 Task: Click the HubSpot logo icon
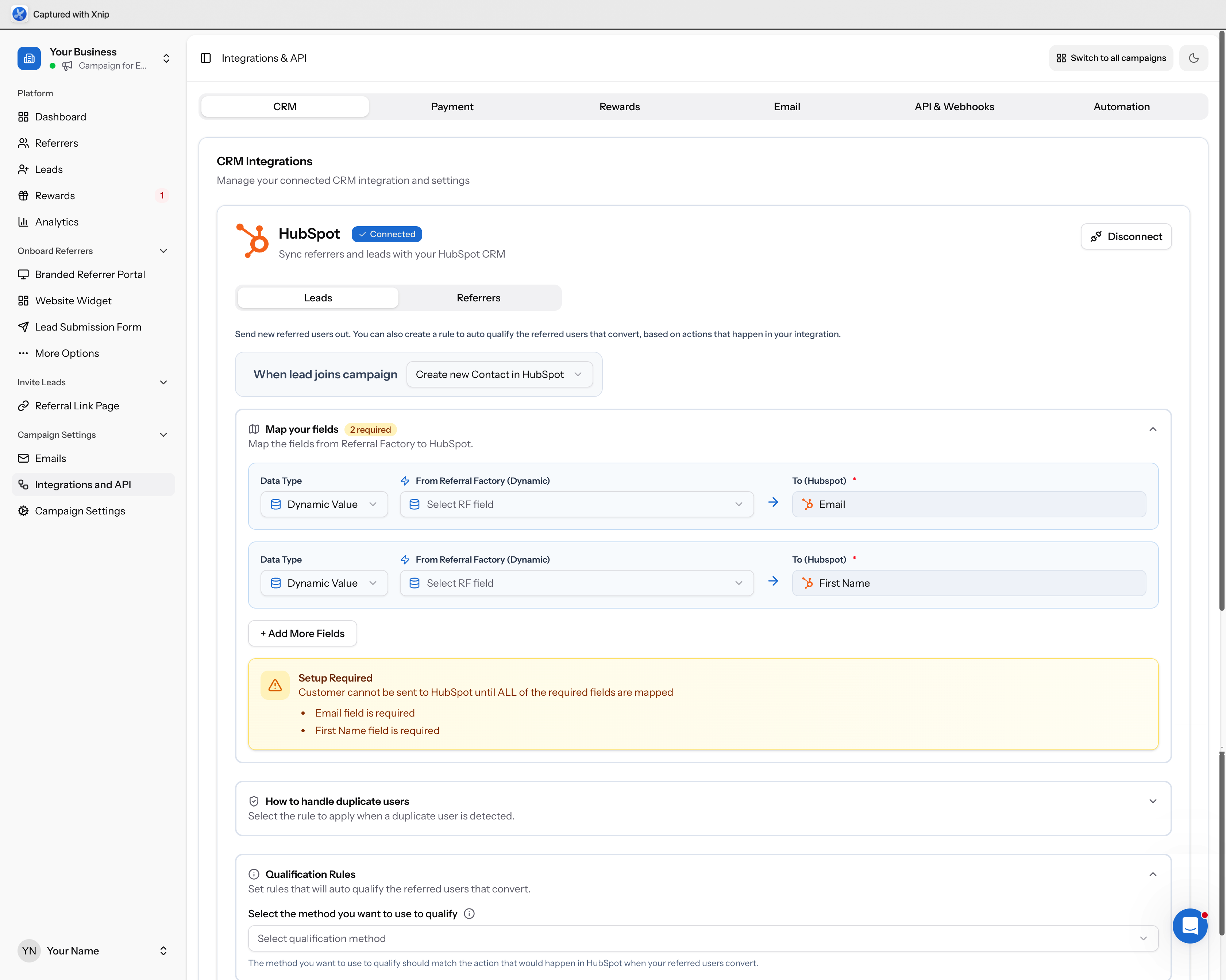[x=253, y=240]
